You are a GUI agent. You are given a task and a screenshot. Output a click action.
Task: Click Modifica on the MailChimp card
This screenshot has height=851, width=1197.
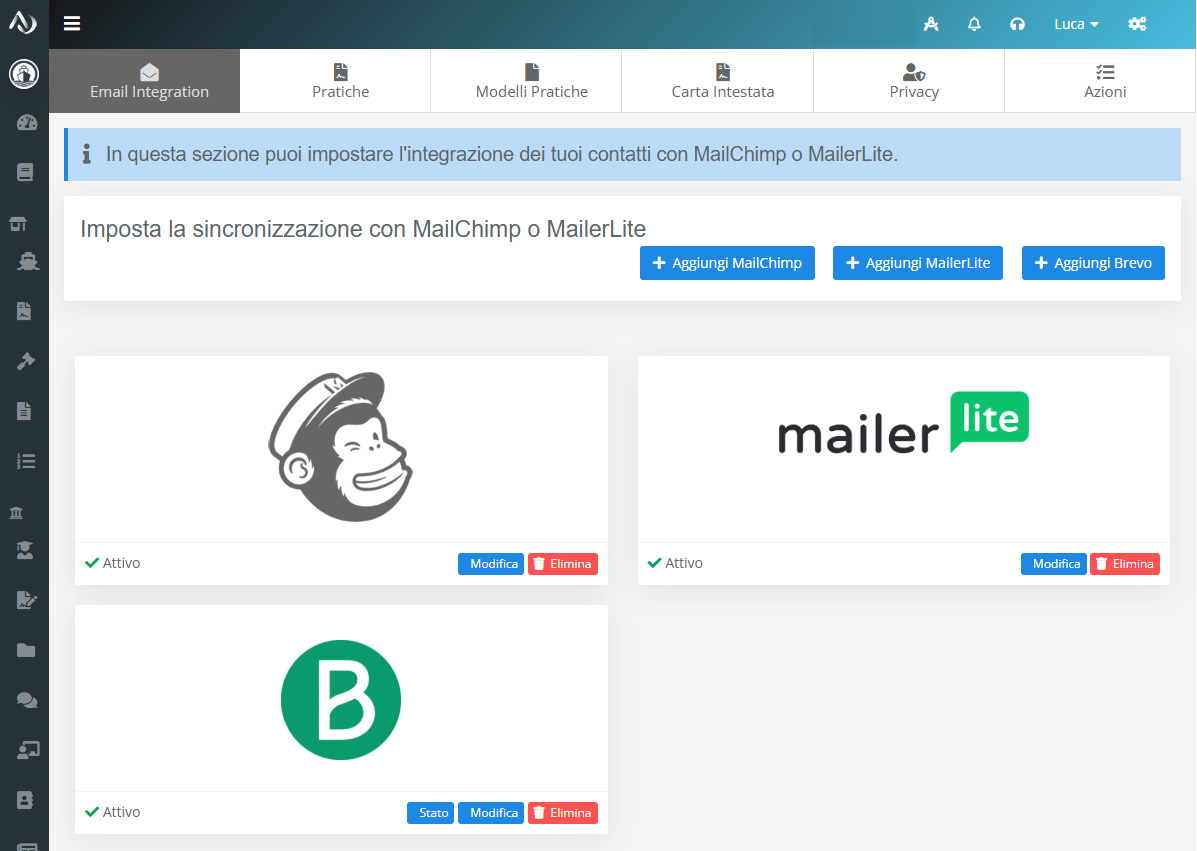(x=491, y=564)
